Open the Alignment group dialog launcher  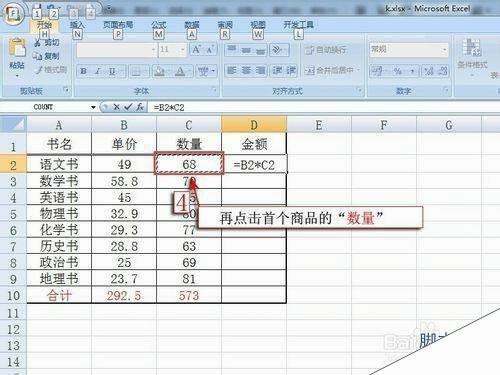(359, 90)
